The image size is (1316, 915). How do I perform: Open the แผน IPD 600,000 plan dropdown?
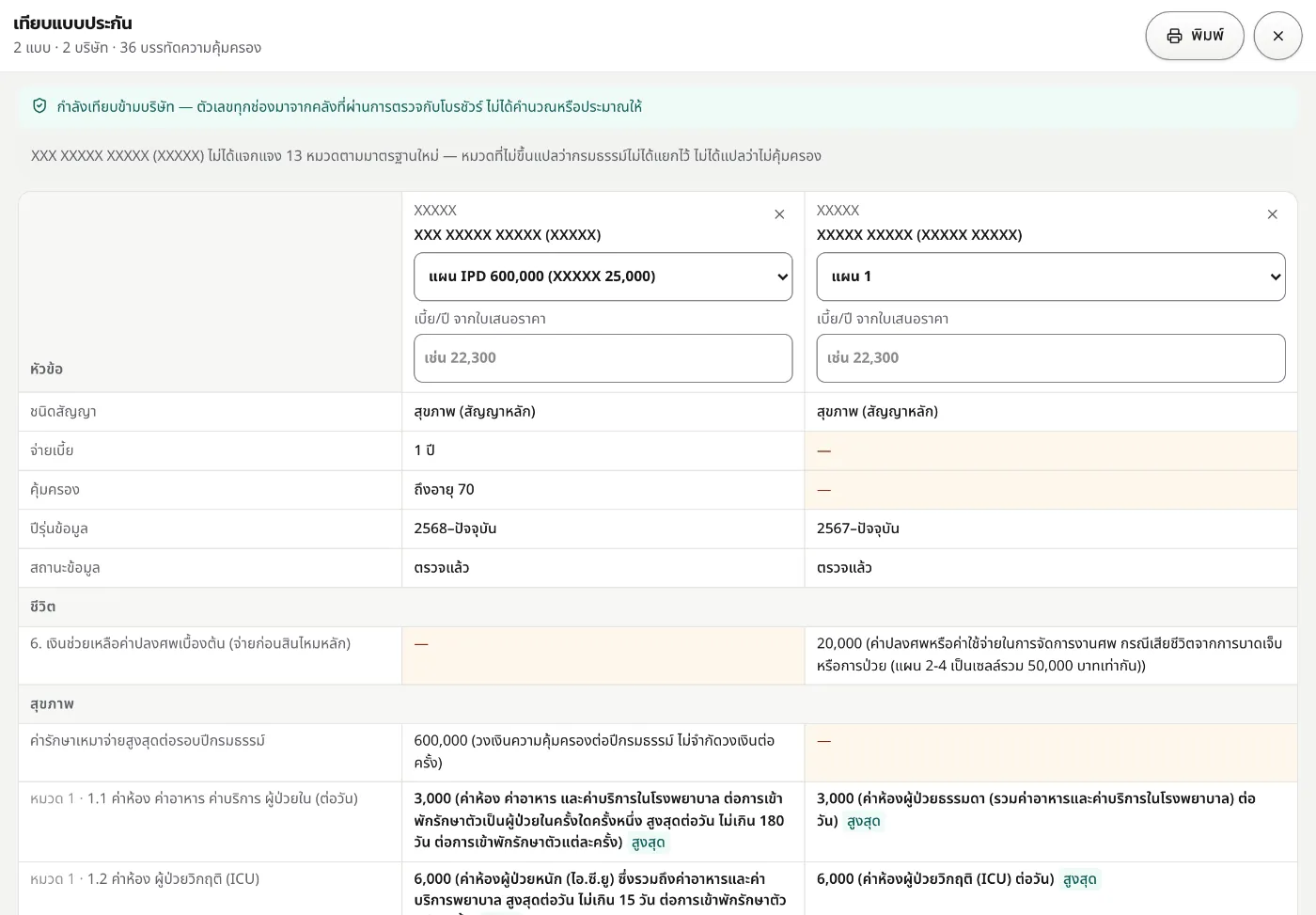[x=603, y=276]
